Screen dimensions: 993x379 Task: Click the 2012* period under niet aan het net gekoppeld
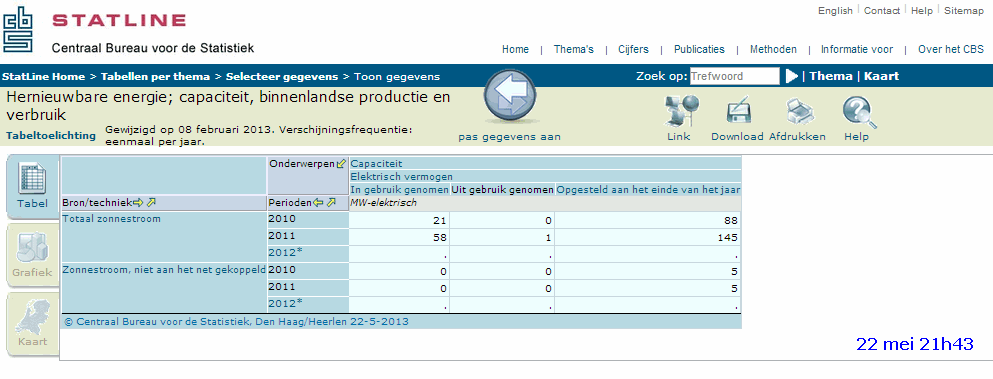(285, 303)
